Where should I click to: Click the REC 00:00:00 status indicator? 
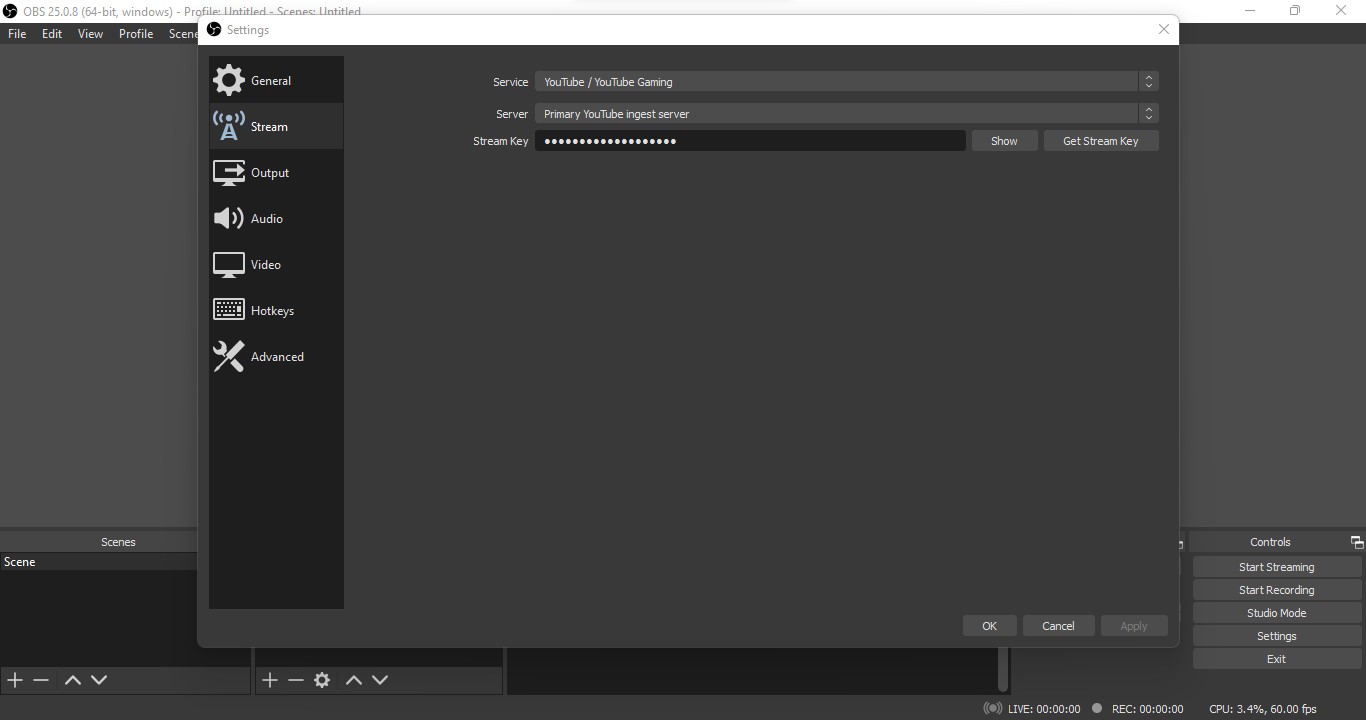tap(1137, 709)
